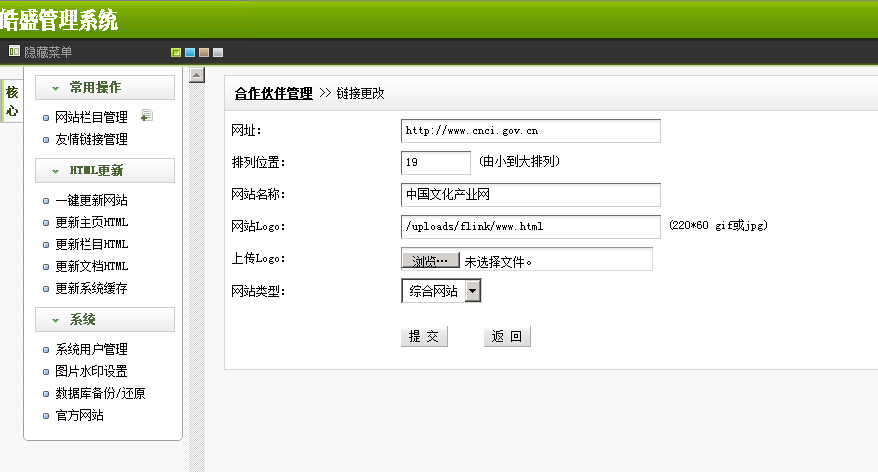Open 更新文档HTML
This screenshot has height=472, width=878.
pos(92,267)
